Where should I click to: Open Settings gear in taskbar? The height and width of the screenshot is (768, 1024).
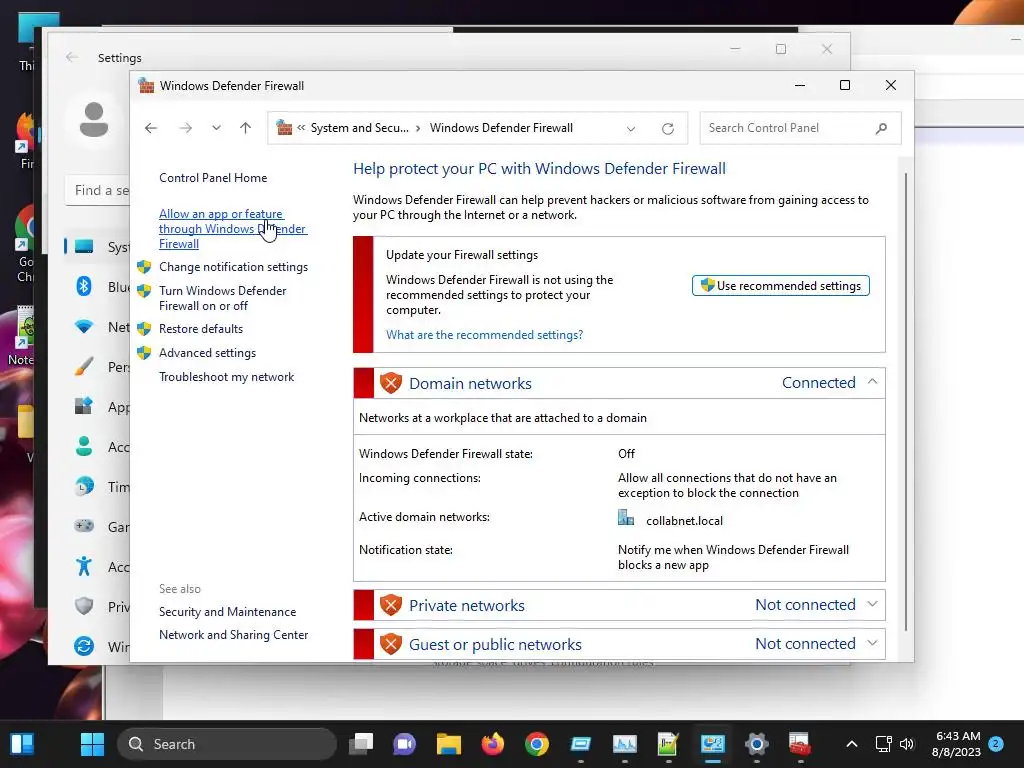click(x=756, y=744)
